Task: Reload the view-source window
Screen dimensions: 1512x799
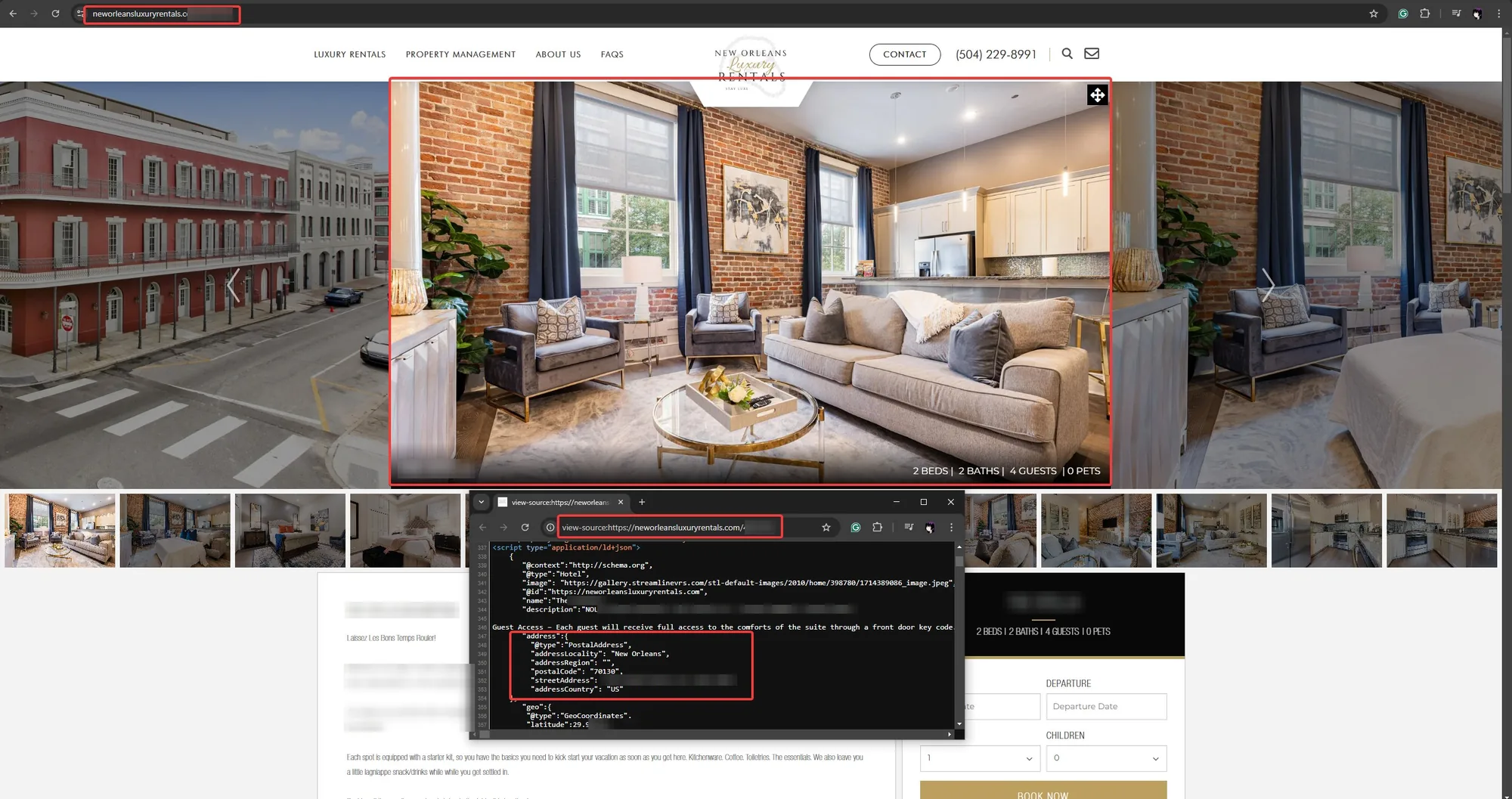Action: pos(525,528)
